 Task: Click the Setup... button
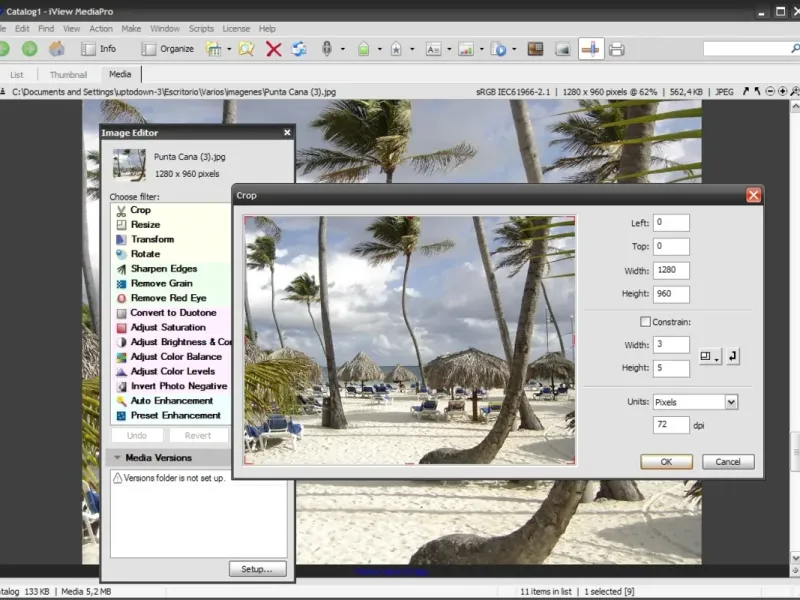click(257, 569)
